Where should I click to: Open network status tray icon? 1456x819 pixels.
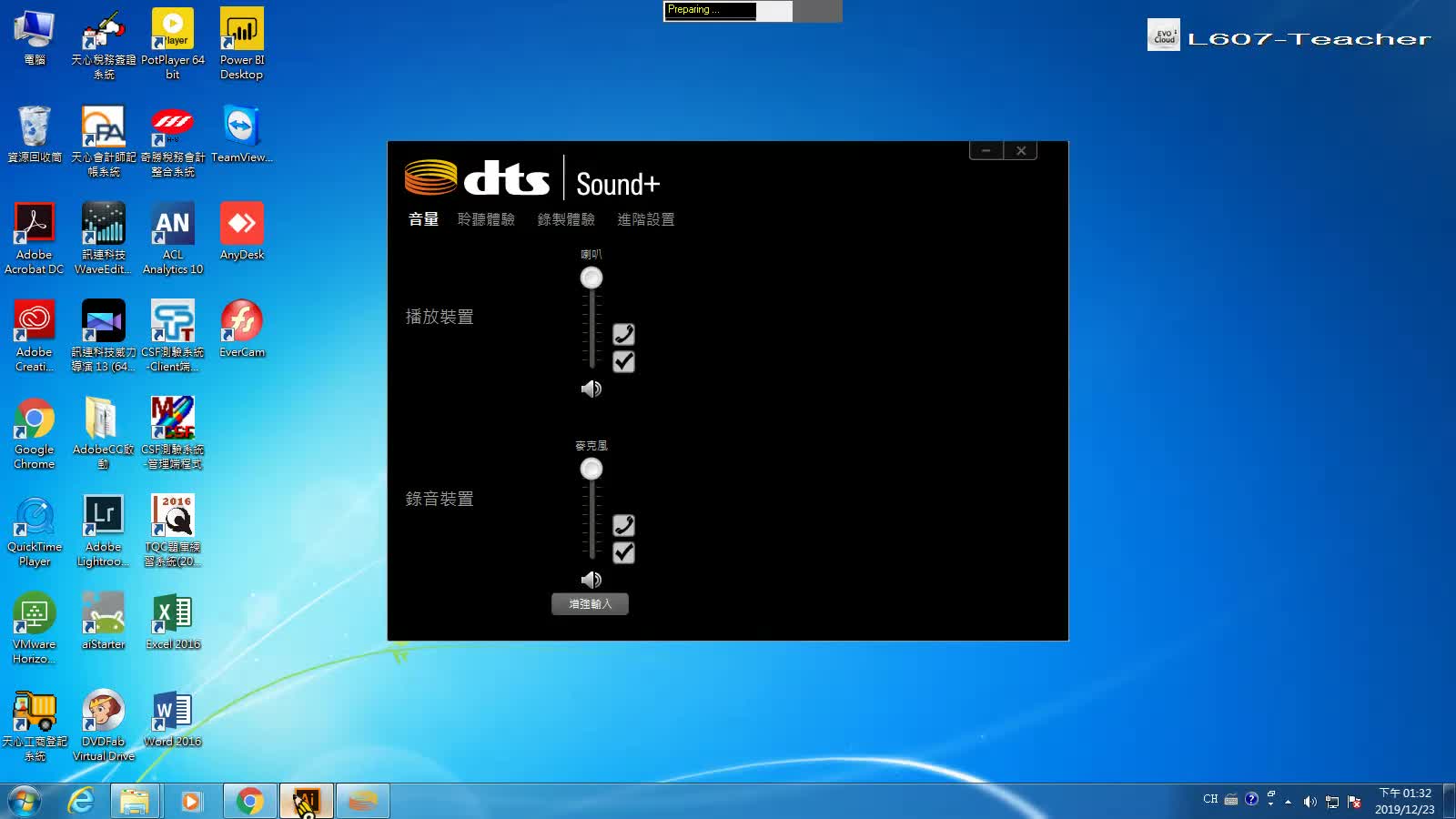[x=1332, y=802]
